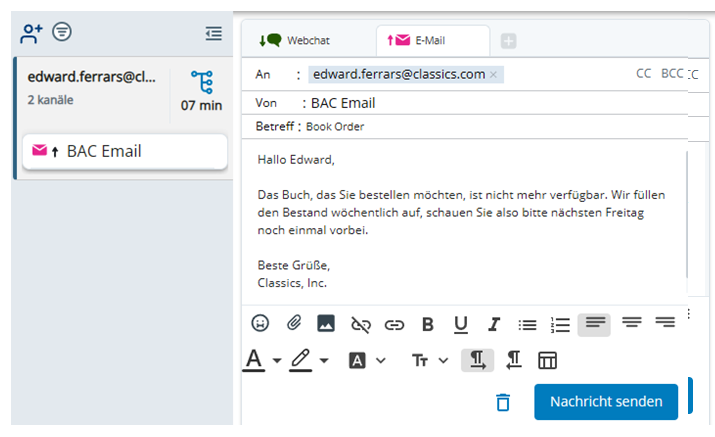Click the edward.ferrars@classics.com recipient chip
The width and height of the screenshot is (715, 437).
pyautogui.click(x=406, y=74)
